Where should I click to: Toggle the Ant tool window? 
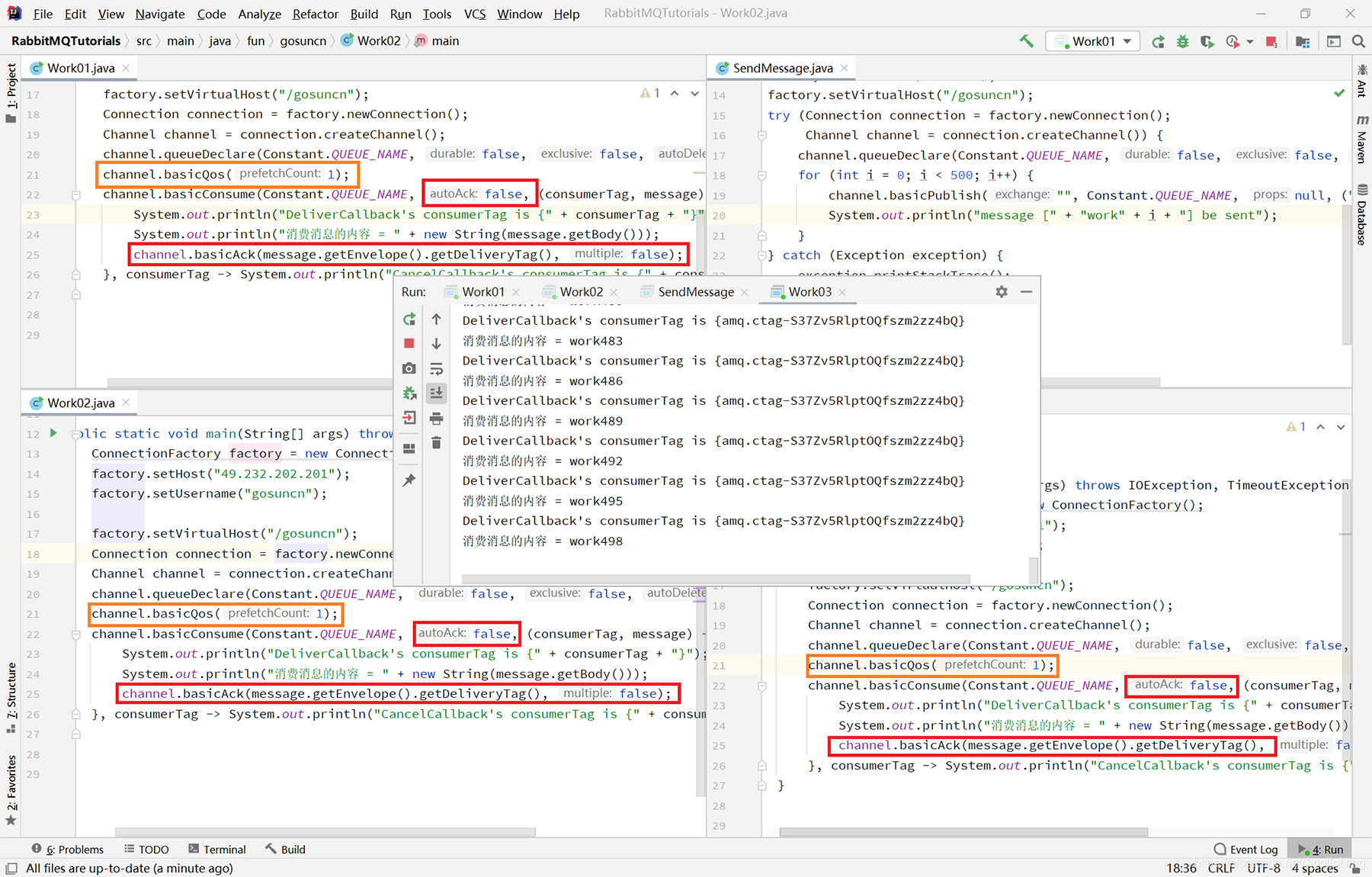point(1362,81)
